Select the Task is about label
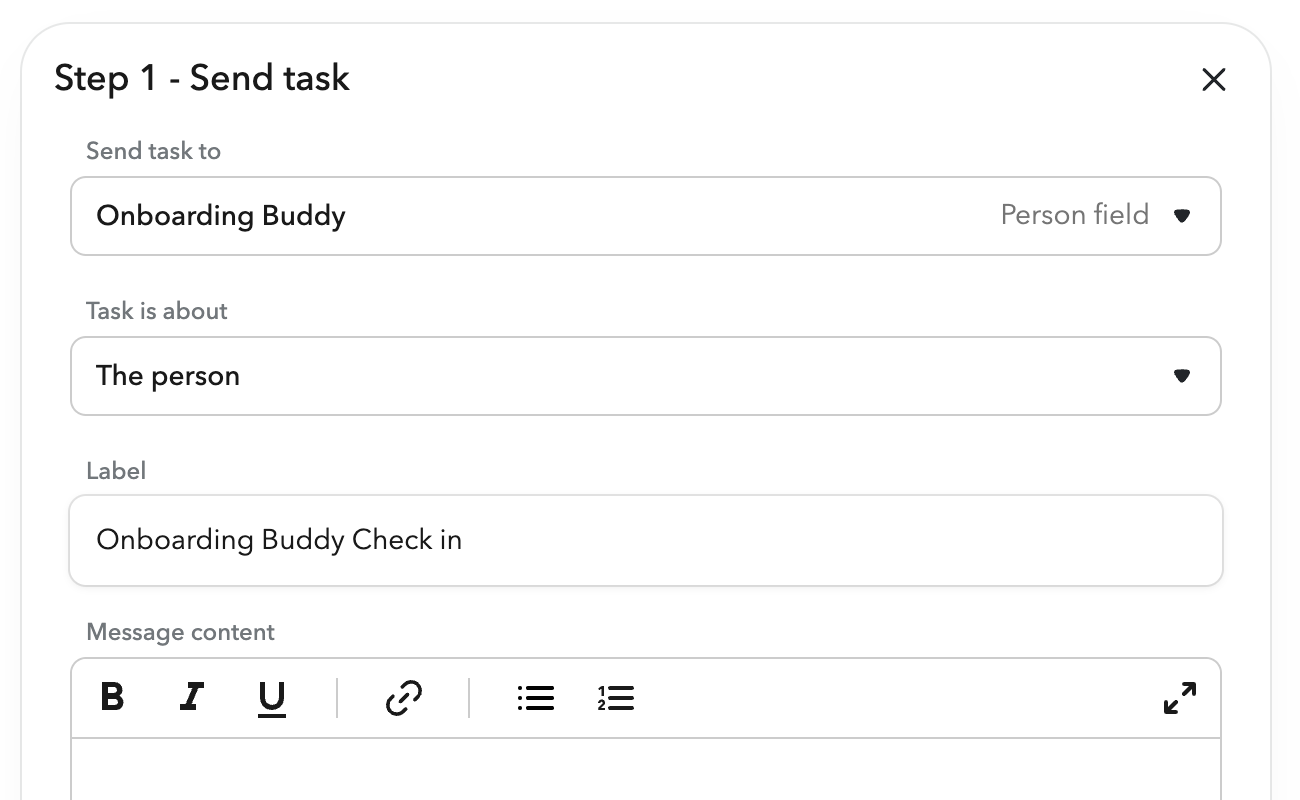1300x800 pixels. [x=156, y=311]
